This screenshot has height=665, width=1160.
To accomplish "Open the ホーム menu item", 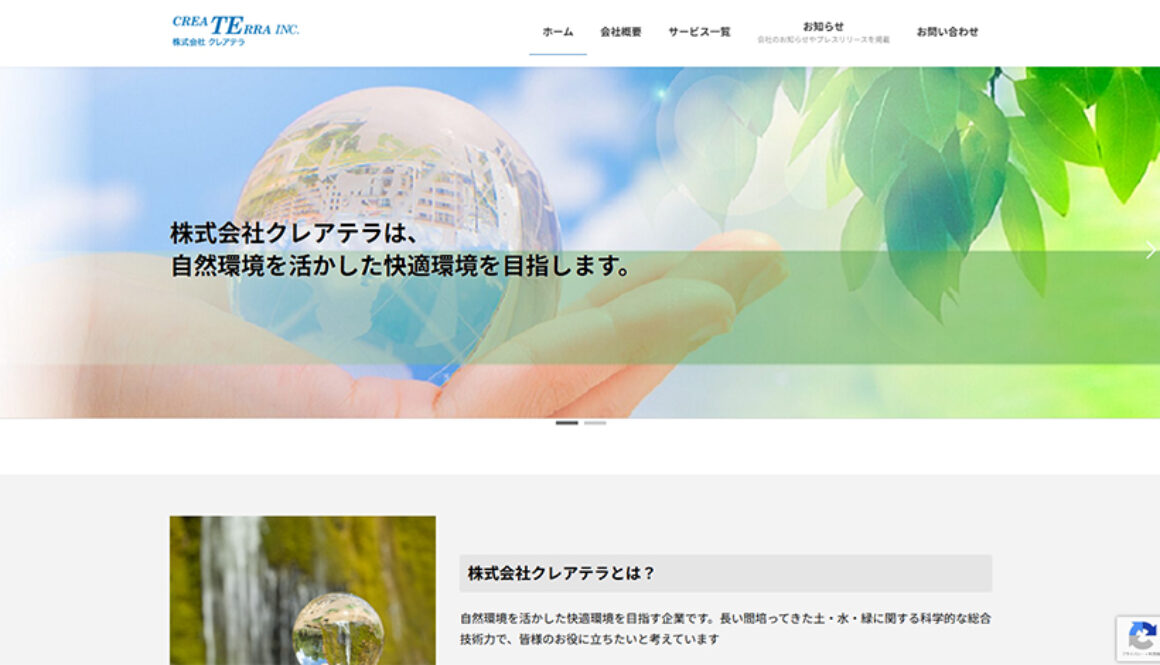I will pyautogui.click(x=557, y=32).
